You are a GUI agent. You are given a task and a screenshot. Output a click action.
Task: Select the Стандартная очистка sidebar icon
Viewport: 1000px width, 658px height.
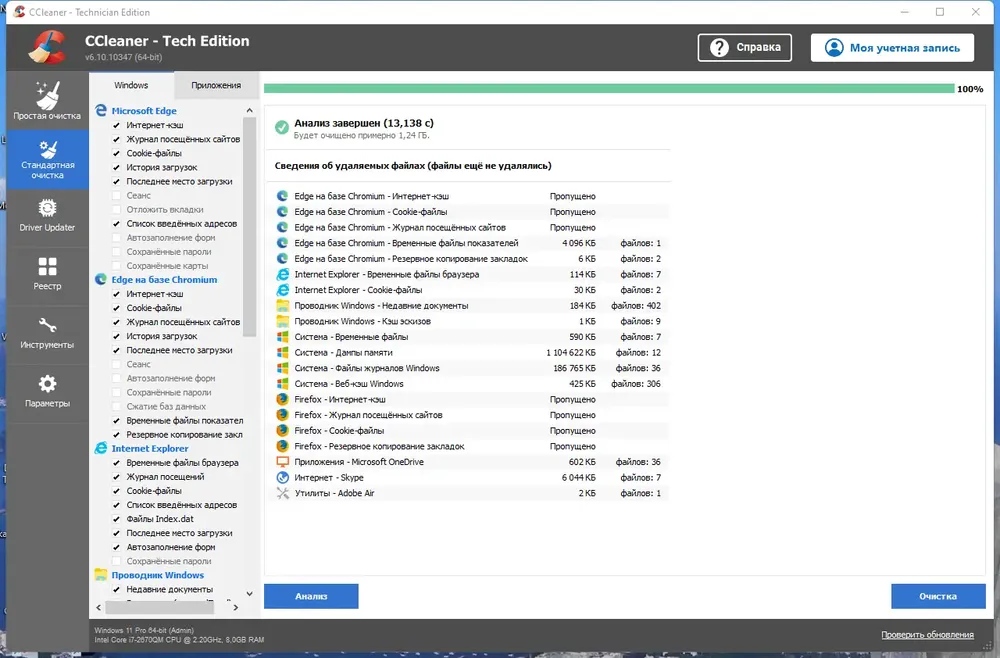(x=47, y=159)
